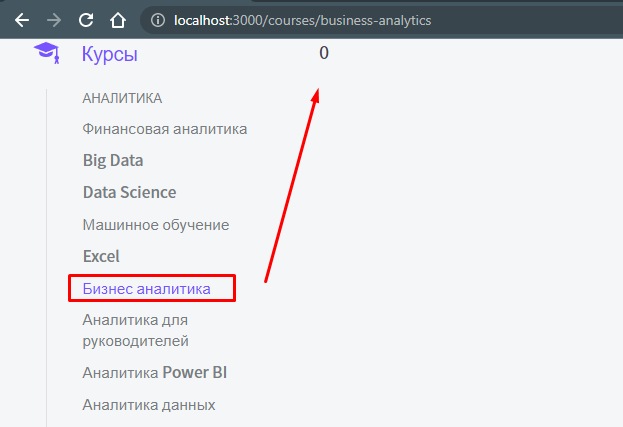The width and height of the screenshot is (623, 427).
Task: Select the highlighted Бизнес аналитика item
Action: click(x=147, y=289)
